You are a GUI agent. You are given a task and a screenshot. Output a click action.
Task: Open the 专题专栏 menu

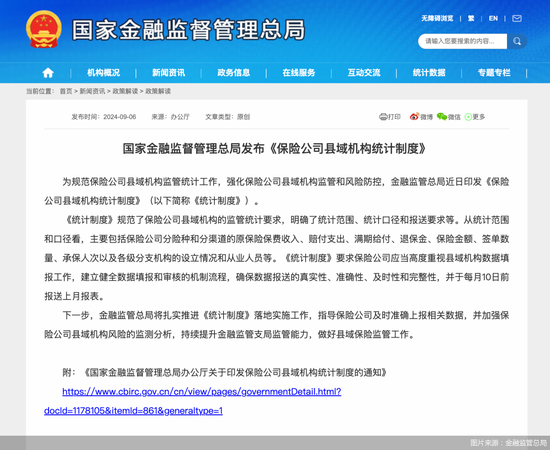[494, 73]
